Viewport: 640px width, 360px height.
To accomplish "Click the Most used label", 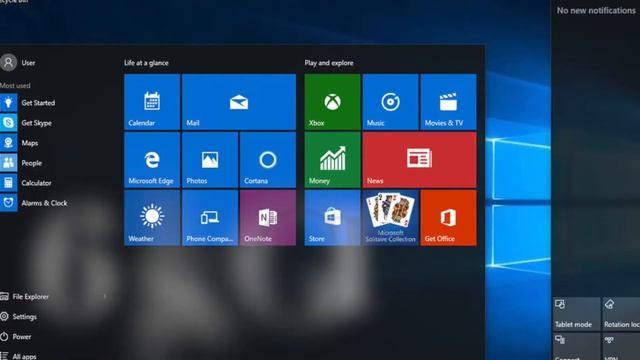I will (15, 86).
